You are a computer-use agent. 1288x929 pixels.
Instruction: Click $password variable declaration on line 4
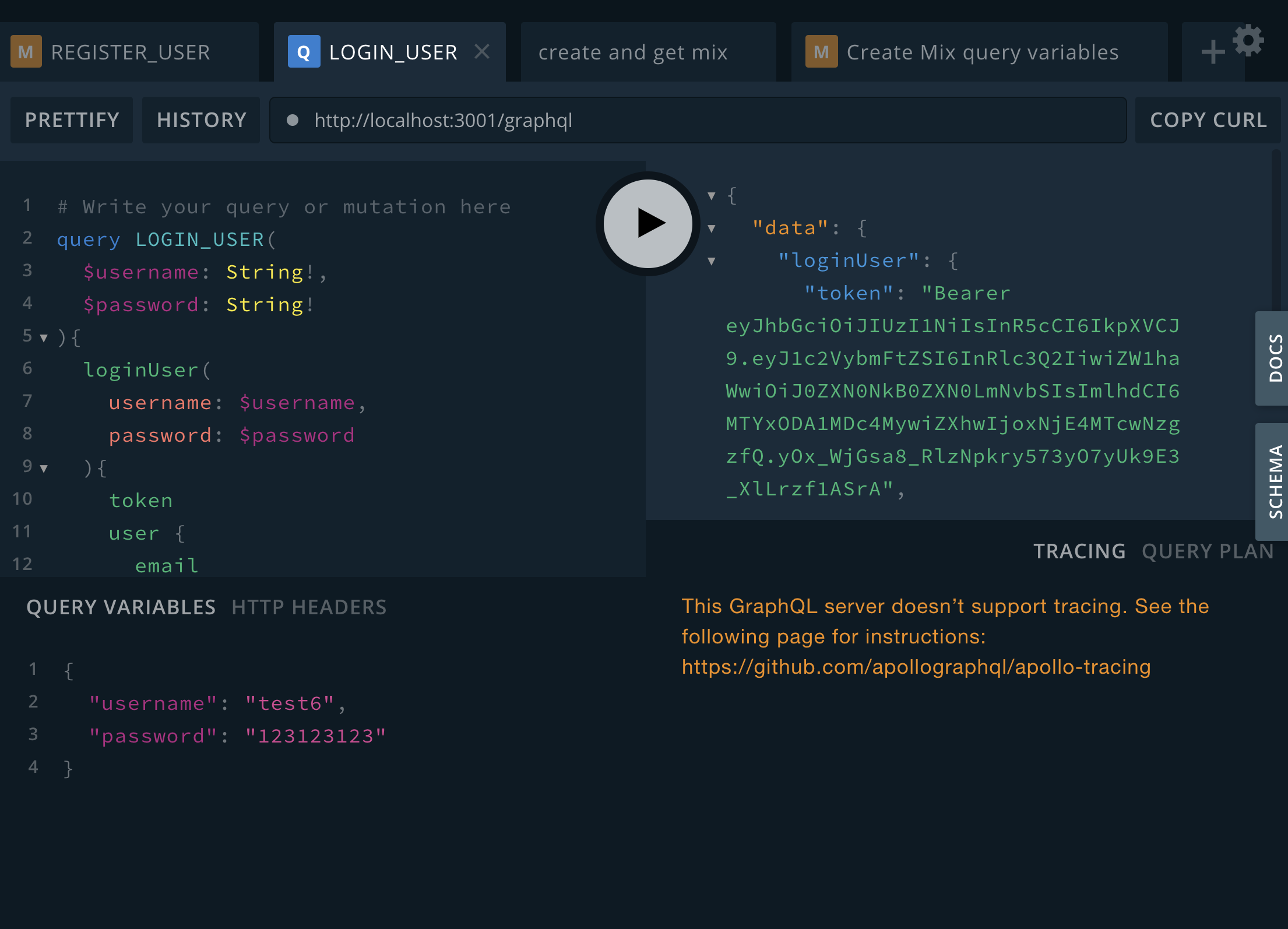(140, 305)
